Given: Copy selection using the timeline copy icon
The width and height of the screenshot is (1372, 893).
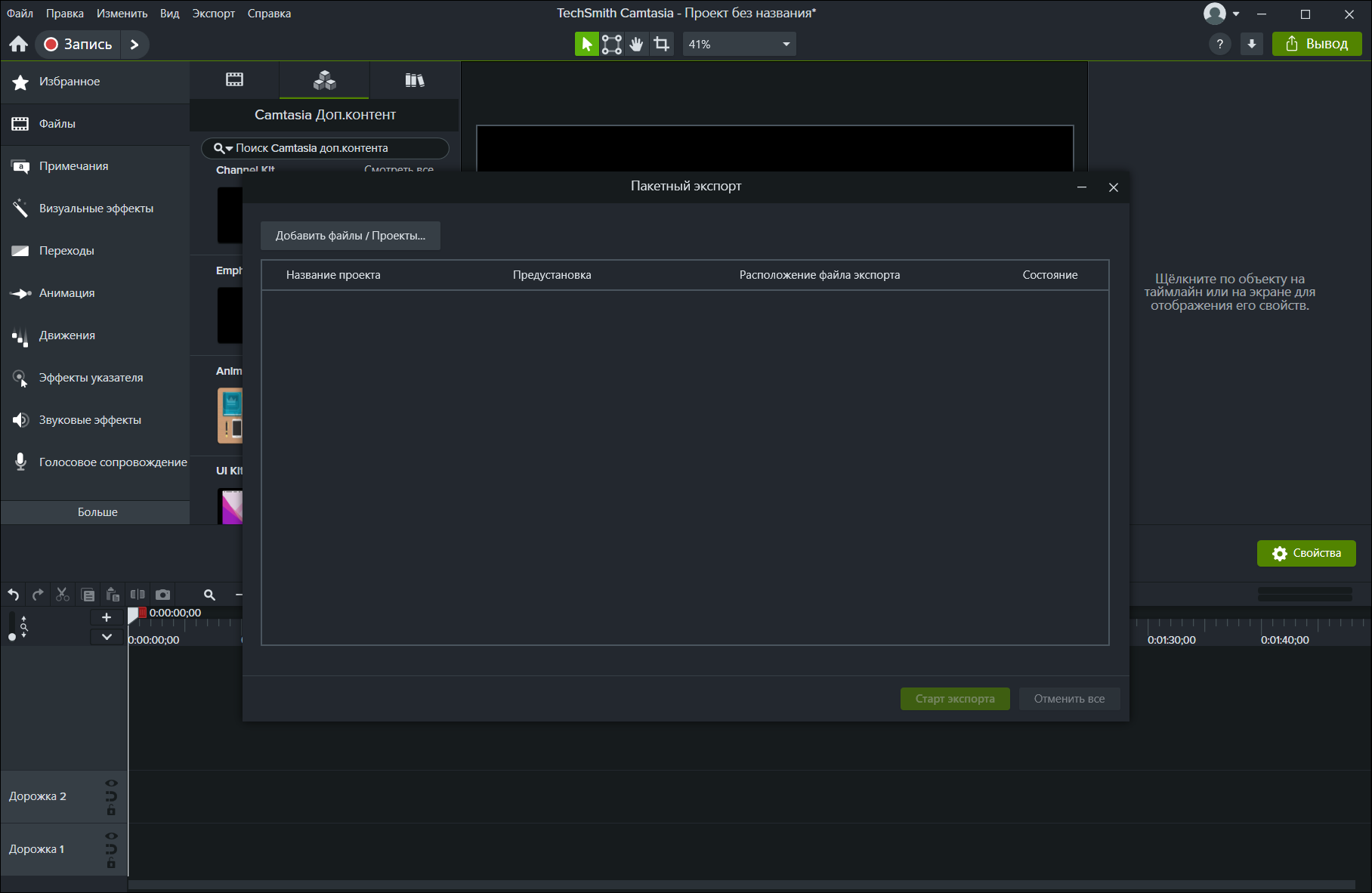Looking at the screenshot, I should [88, 595].
